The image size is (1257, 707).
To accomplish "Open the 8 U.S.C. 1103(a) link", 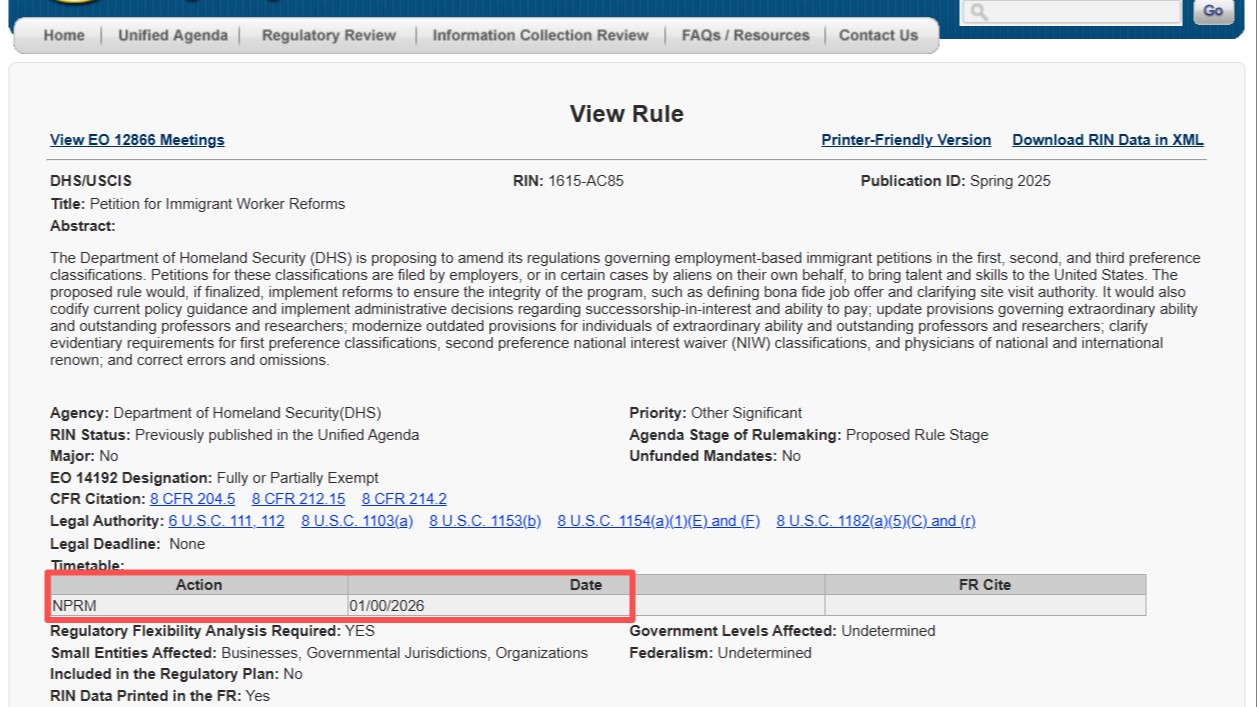I will (x=356, y=521).
